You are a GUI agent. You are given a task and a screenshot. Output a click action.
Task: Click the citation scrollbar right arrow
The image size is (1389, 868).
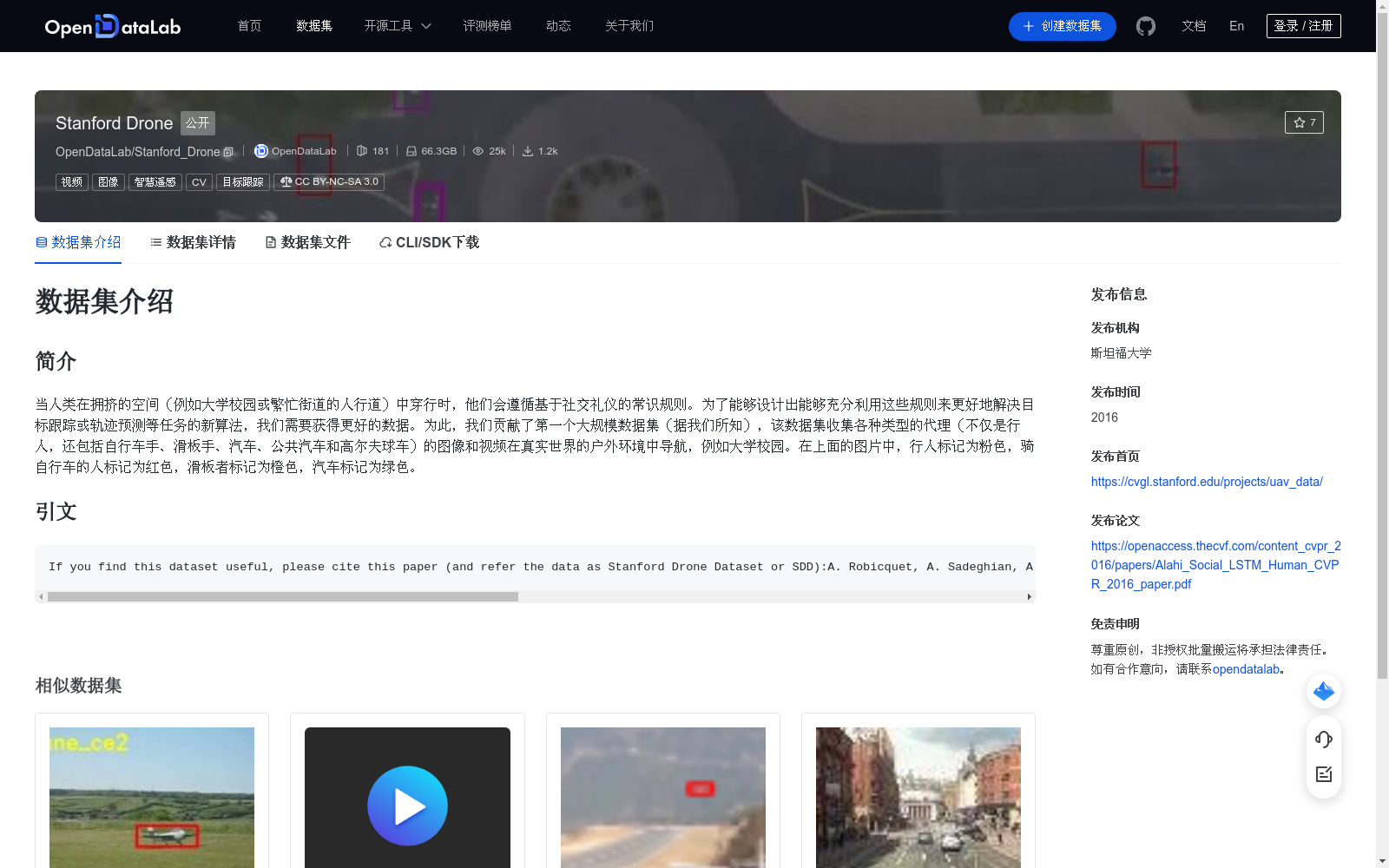click(1030, 597)
